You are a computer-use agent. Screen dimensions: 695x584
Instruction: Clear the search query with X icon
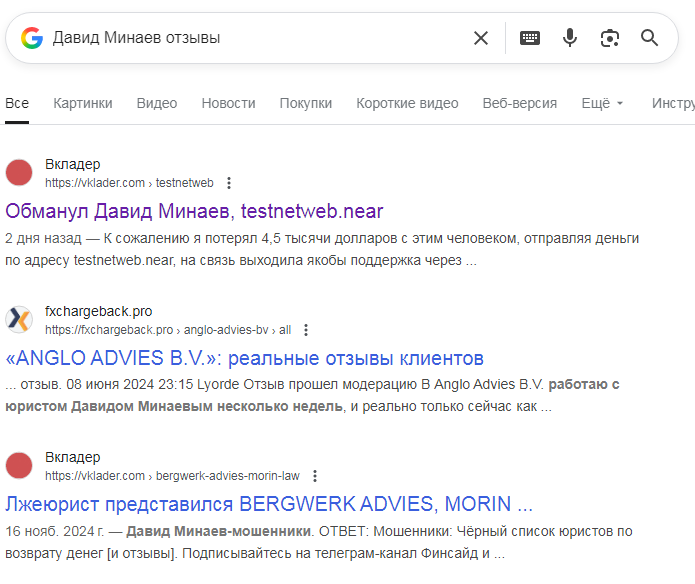click(481, 38)
